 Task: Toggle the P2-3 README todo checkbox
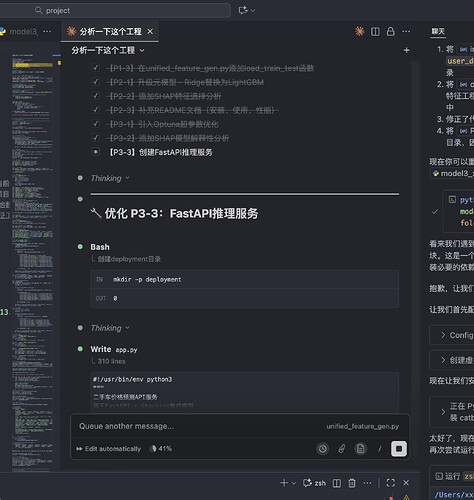(x=96, y=110)
